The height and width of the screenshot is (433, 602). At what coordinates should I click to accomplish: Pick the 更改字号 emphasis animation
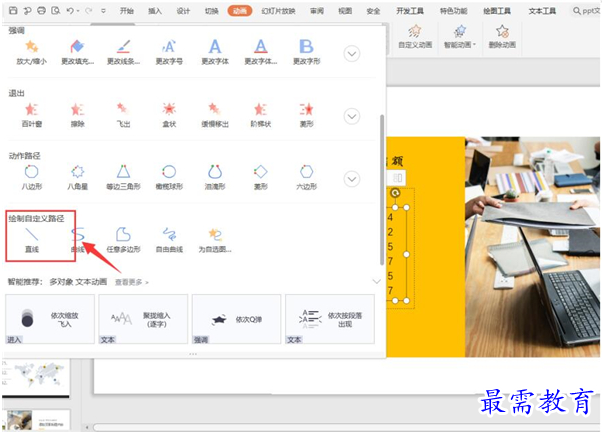[169, 52]
